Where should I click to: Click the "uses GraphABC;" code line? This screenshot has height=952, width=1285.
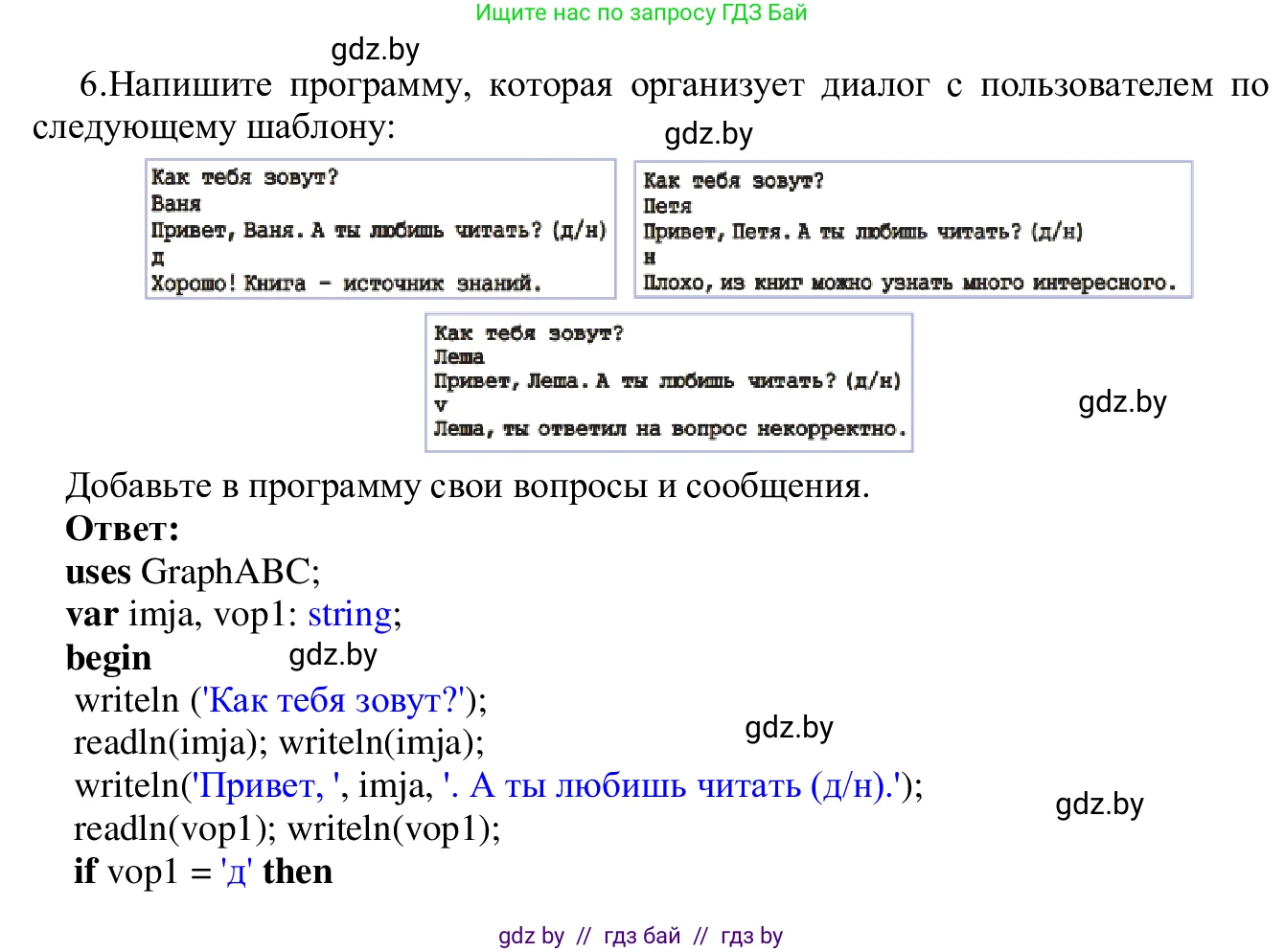(x=193, y=572)
